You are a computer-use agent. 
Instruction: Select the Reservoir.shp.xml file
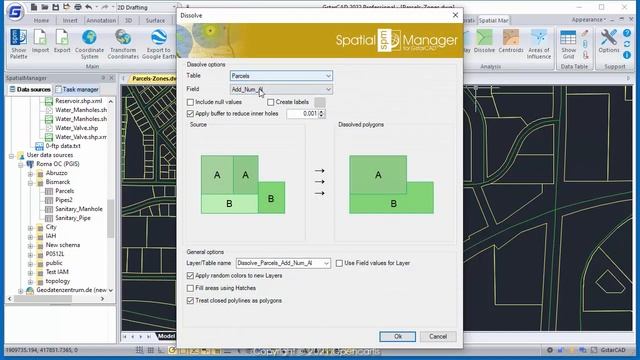pyautogui.click(x=74, y=101)
